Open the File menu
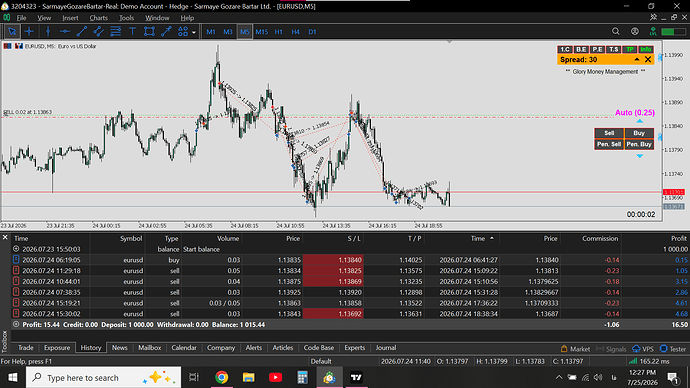The height and width of the screenshot is (388, 690). pos(21,18)
